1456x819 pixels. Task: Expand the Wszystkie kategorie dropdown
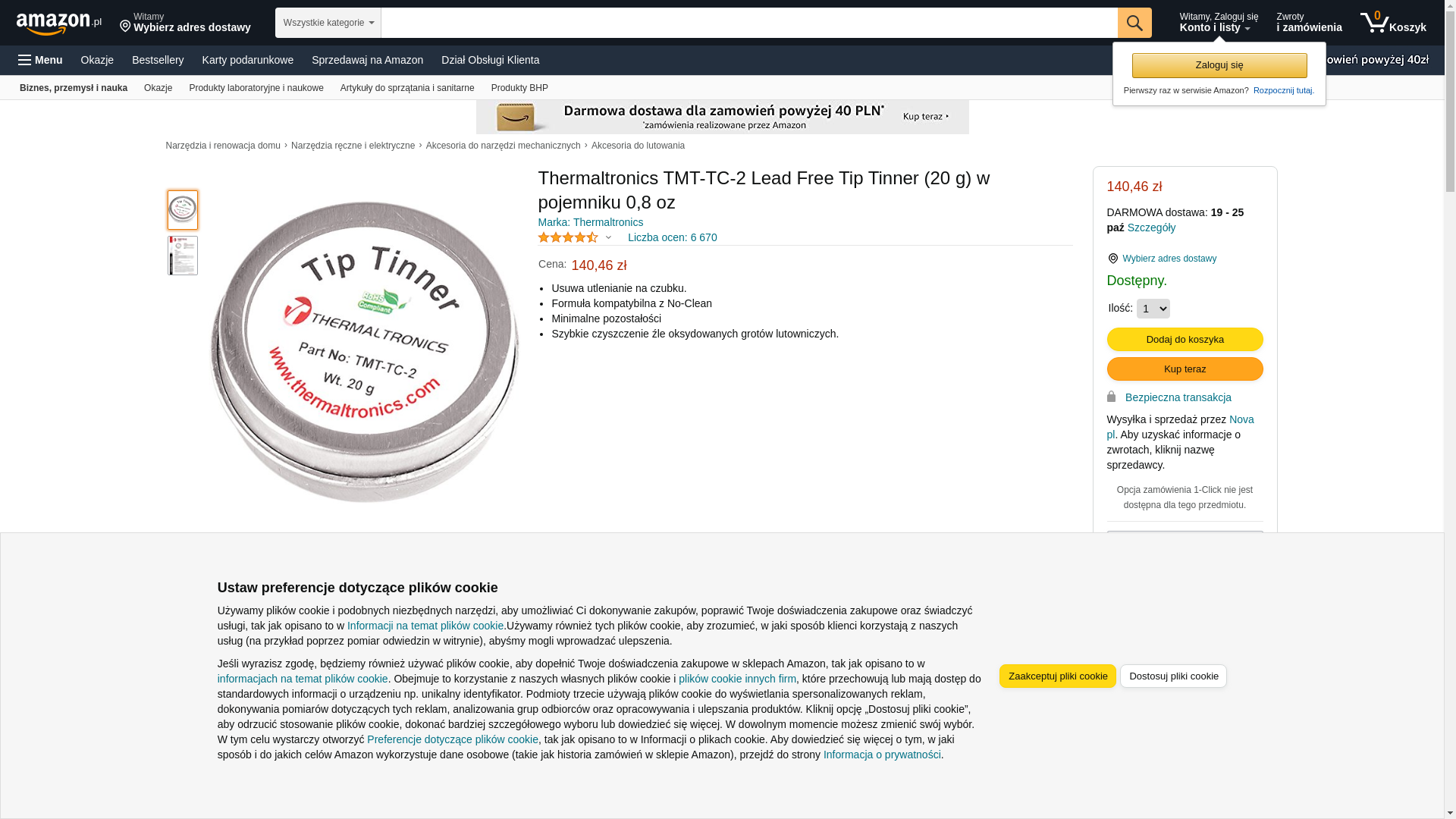pyautogui.click(x=328, y=23)
